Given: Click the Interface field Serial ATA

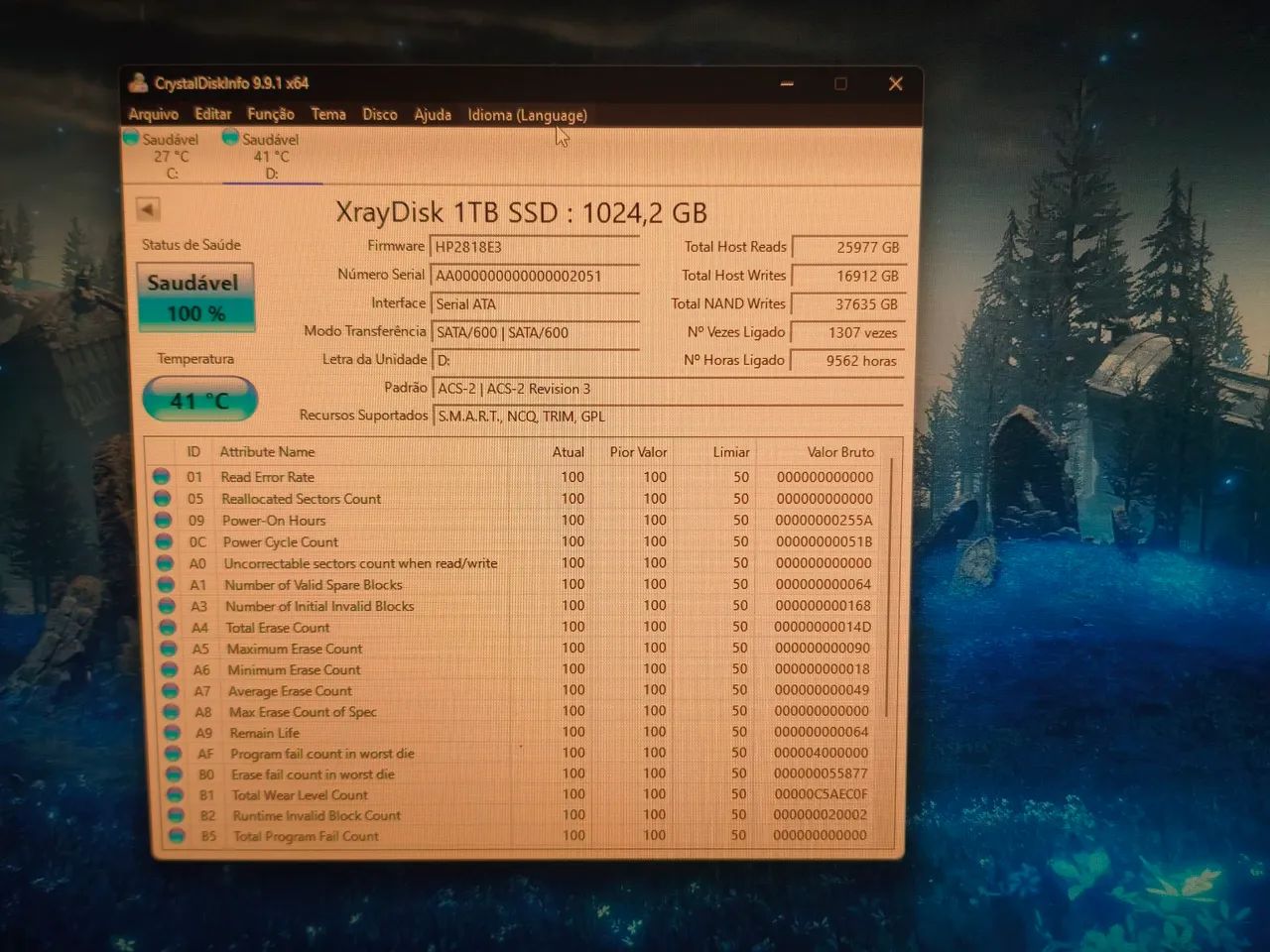Looking at the screenshot, I should tap(535, 304).
